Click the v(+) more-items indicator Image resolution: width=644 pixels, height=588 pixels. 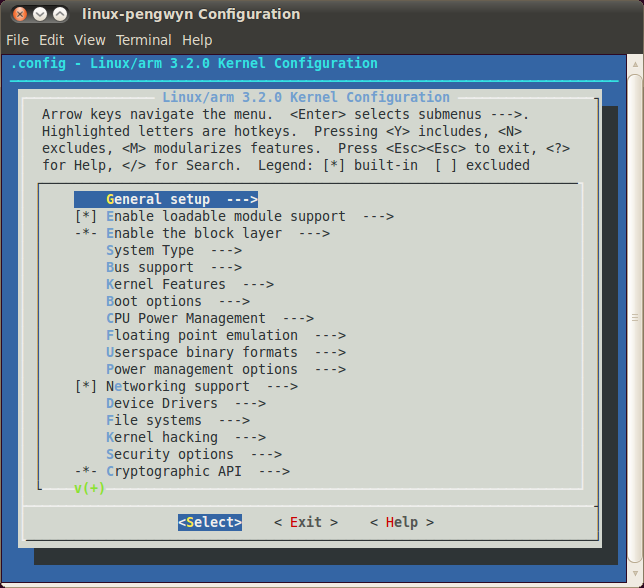point(89,488)
